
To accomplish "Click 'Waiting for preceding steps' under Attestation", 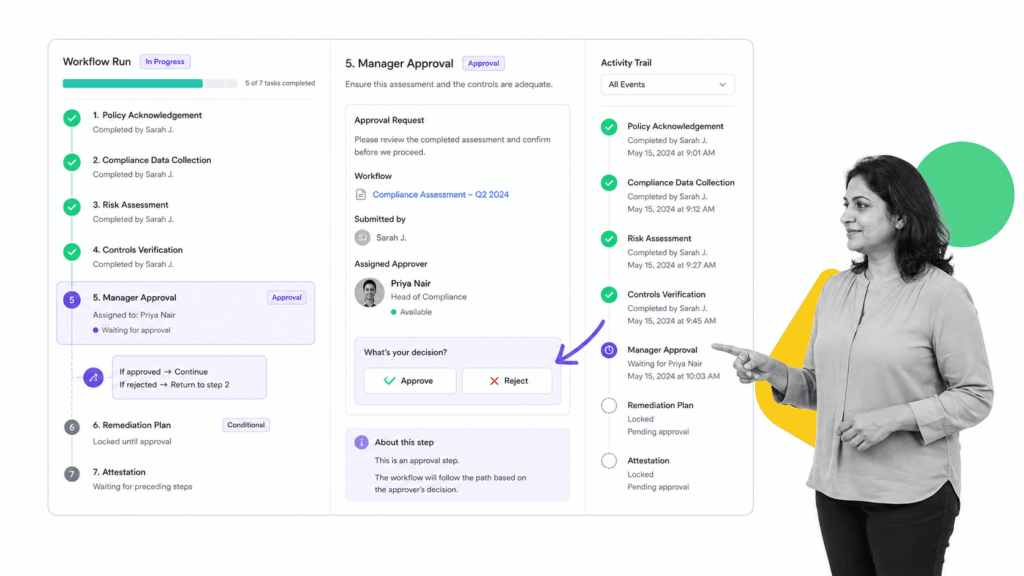I will (x=142, y=487).
